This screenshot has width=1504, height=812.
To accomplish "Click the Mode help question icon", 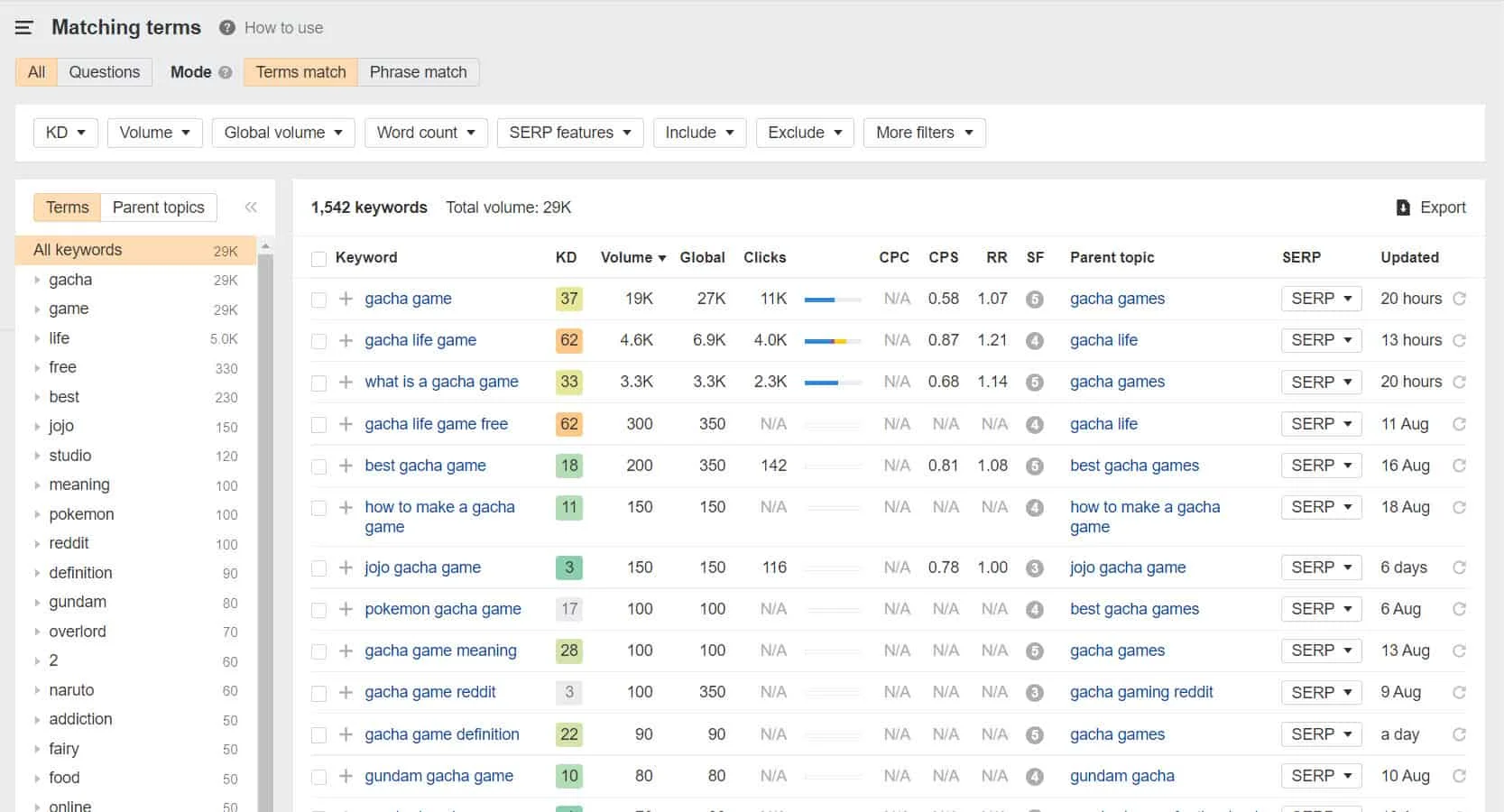I will [226, 72].
